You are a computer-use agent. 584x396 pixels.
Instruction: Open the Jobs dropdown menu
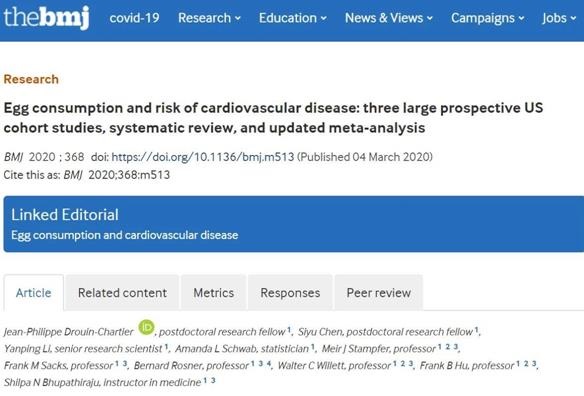[559, 18]
